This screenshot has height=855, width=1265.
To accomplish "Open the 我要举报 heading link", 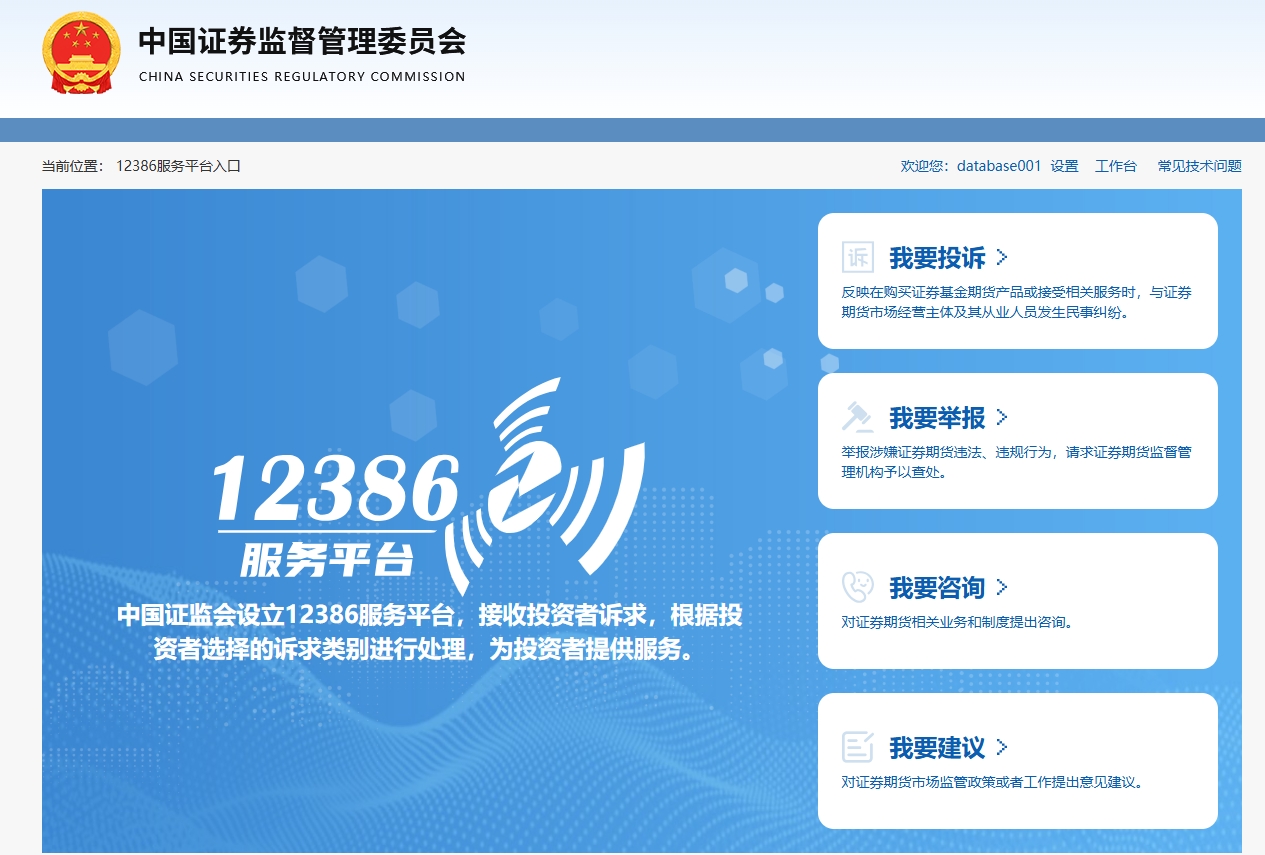I will click(x=937, y=418).
